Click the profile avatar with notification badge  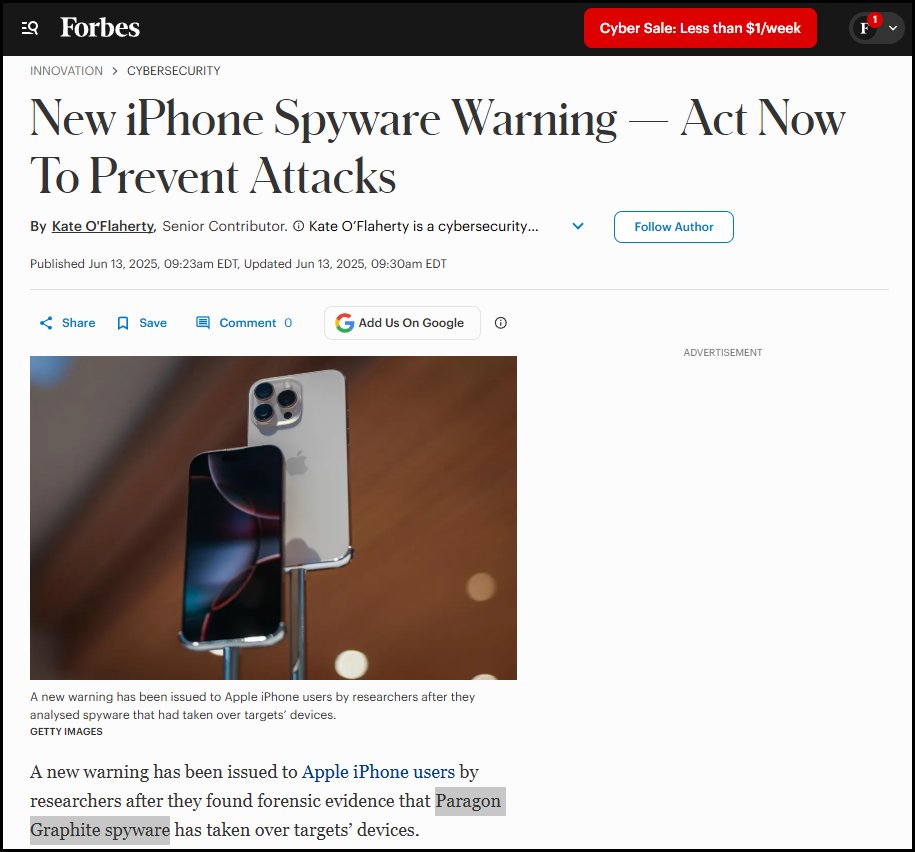pos(865,28)
